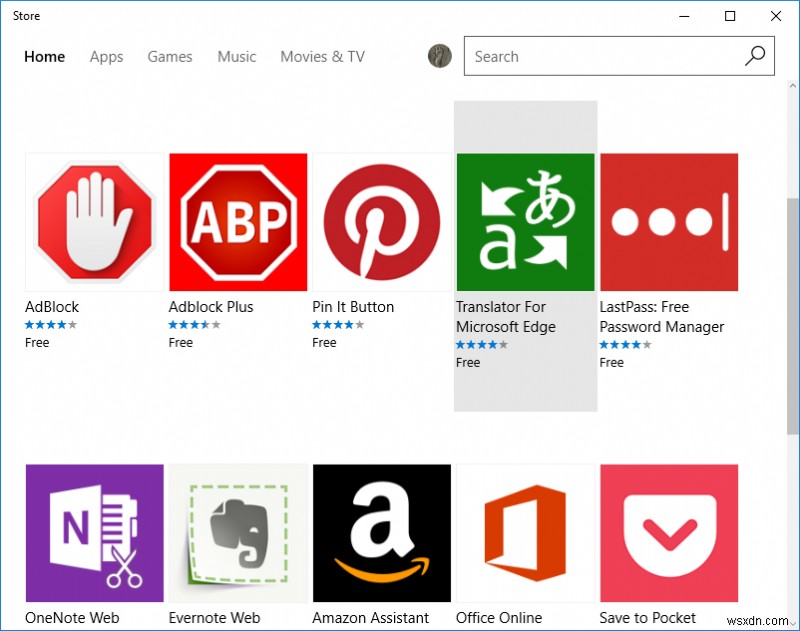Click the star rating under Translator app
Viewport: 800px width, 631px height.
click(480, 343)
